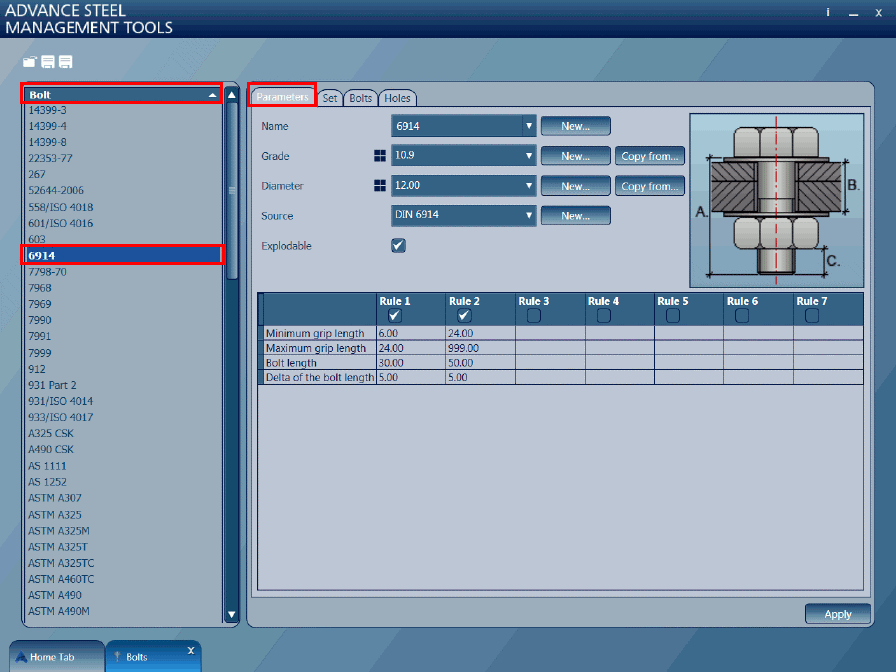Click Copy from button for Diameter
This screenshot has width=896, height=672.
click(x=650, y=186)
